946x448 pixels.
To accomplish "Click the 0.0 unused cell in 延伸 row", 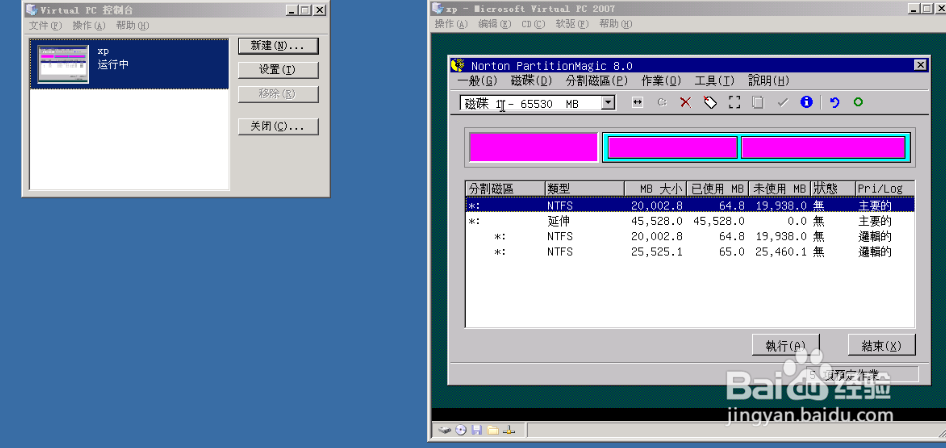I will [x=796, y=221].
